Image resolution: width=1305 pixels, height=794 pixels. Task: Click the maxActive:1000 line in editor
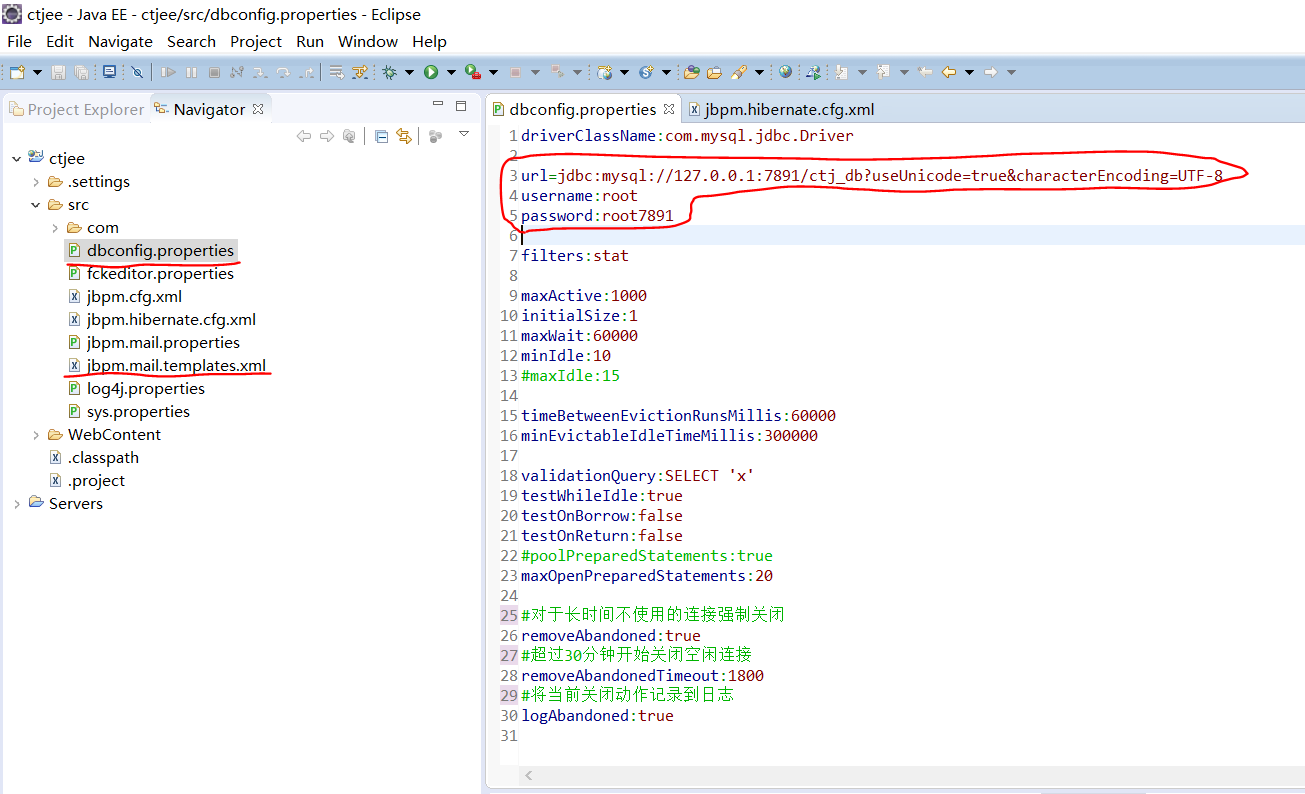[584, 296]
